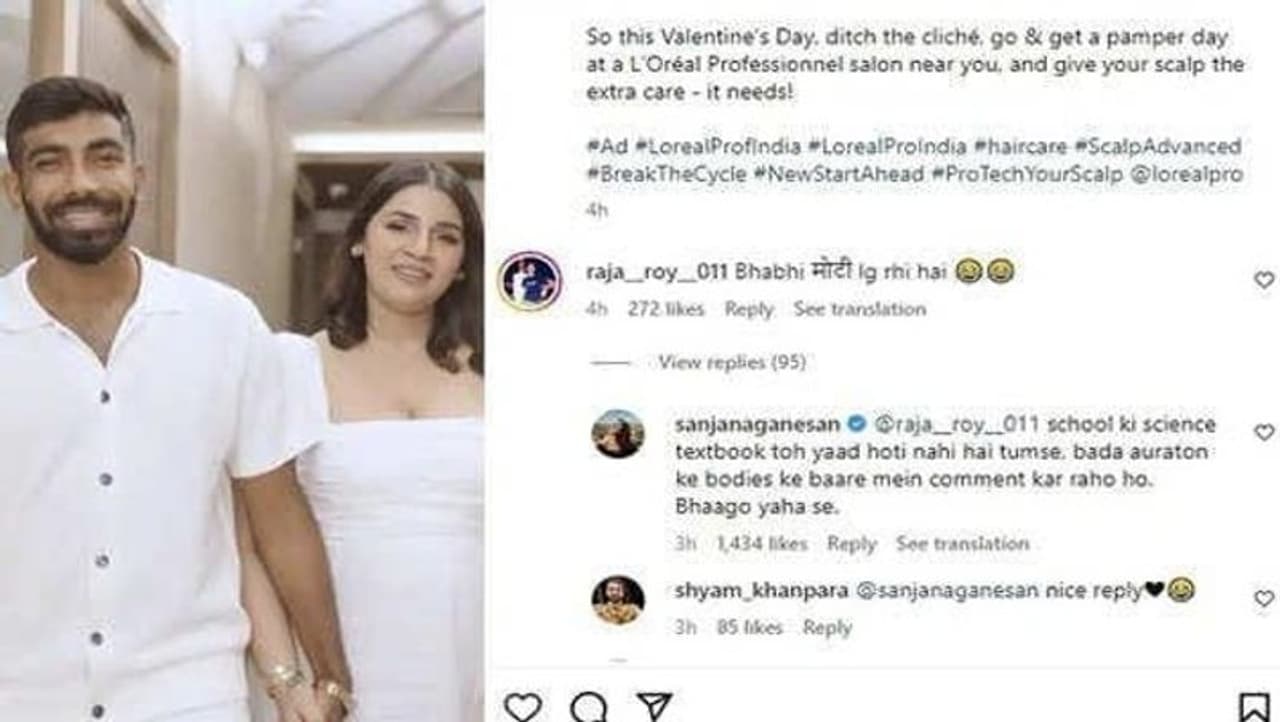Like shyam_khanpara's reply
Viewport: 1280px width, 722px height.
pos(1264,599)
